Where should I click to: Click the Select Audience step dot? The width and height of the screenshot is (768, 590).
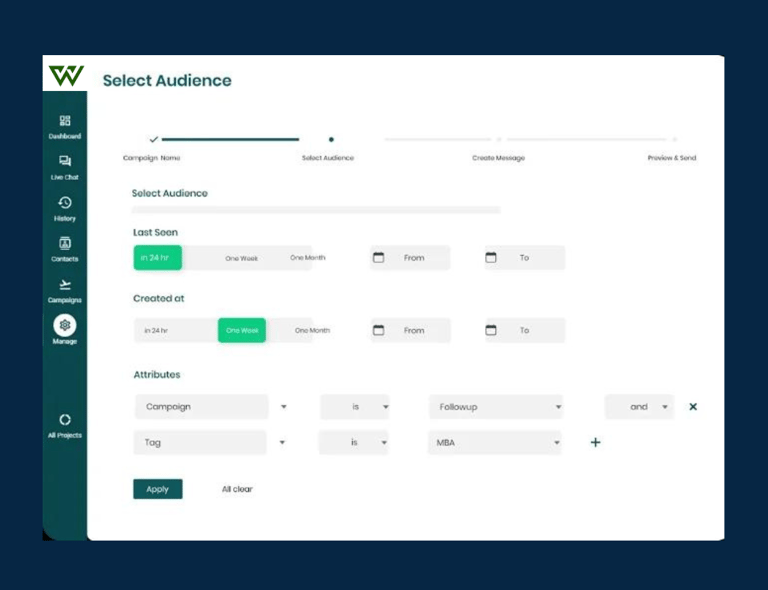click(x=331, y=140)
